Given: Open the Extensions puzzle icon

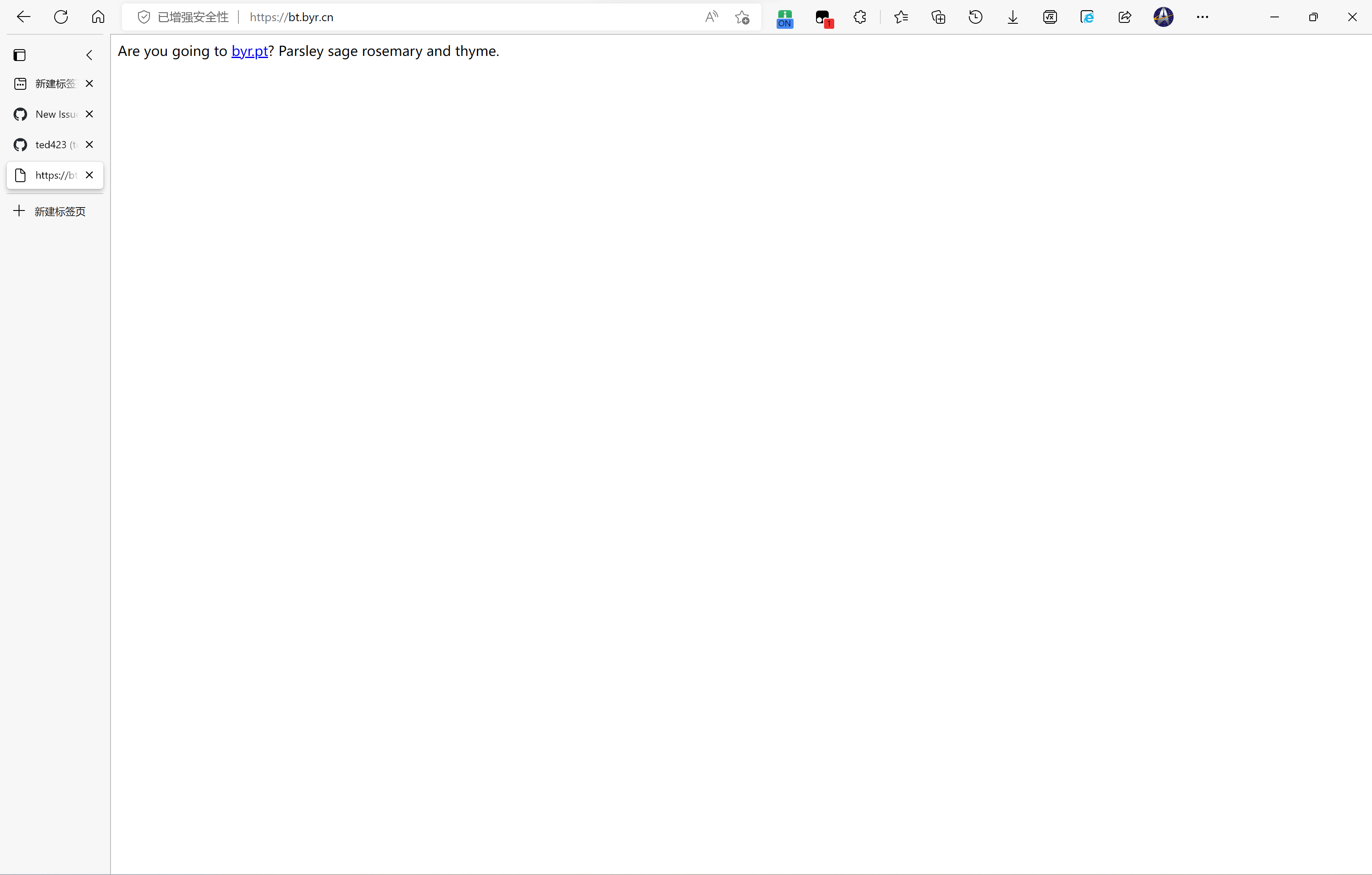Looking at the screenshot, I should (860, 17).
